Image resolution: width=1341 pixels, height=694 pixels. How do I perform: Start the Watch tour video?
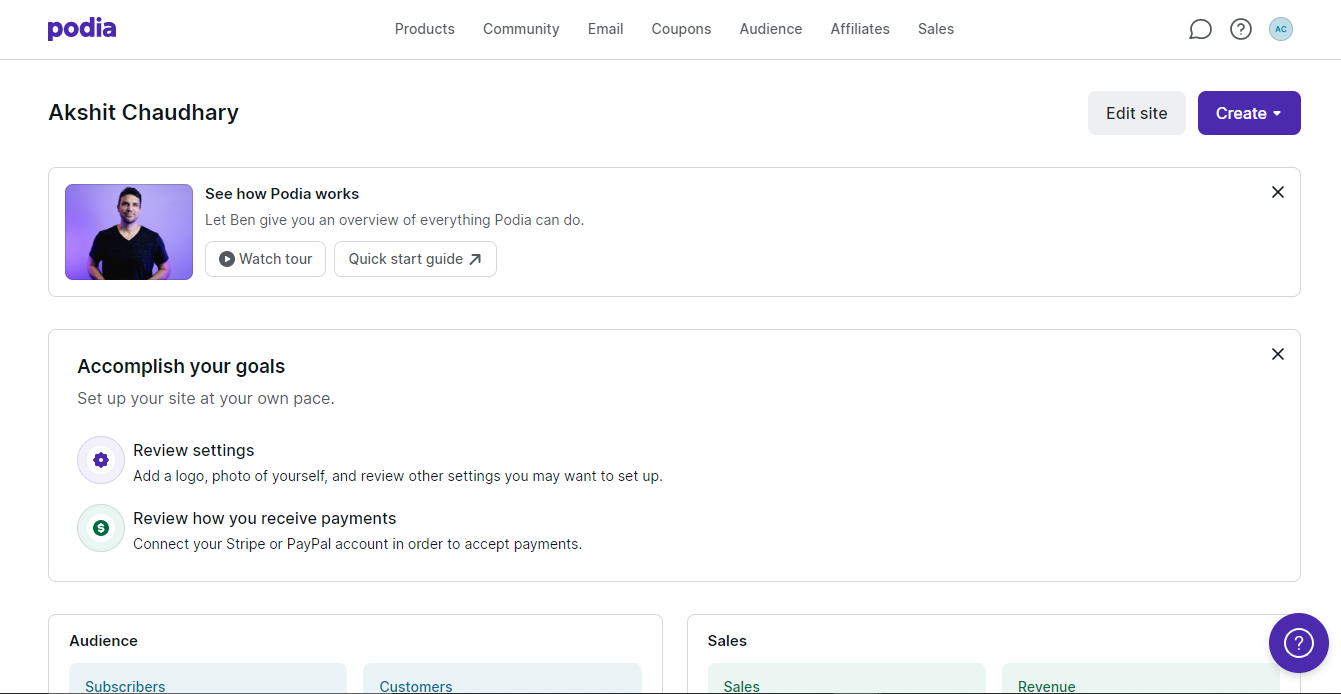point(265,259)
